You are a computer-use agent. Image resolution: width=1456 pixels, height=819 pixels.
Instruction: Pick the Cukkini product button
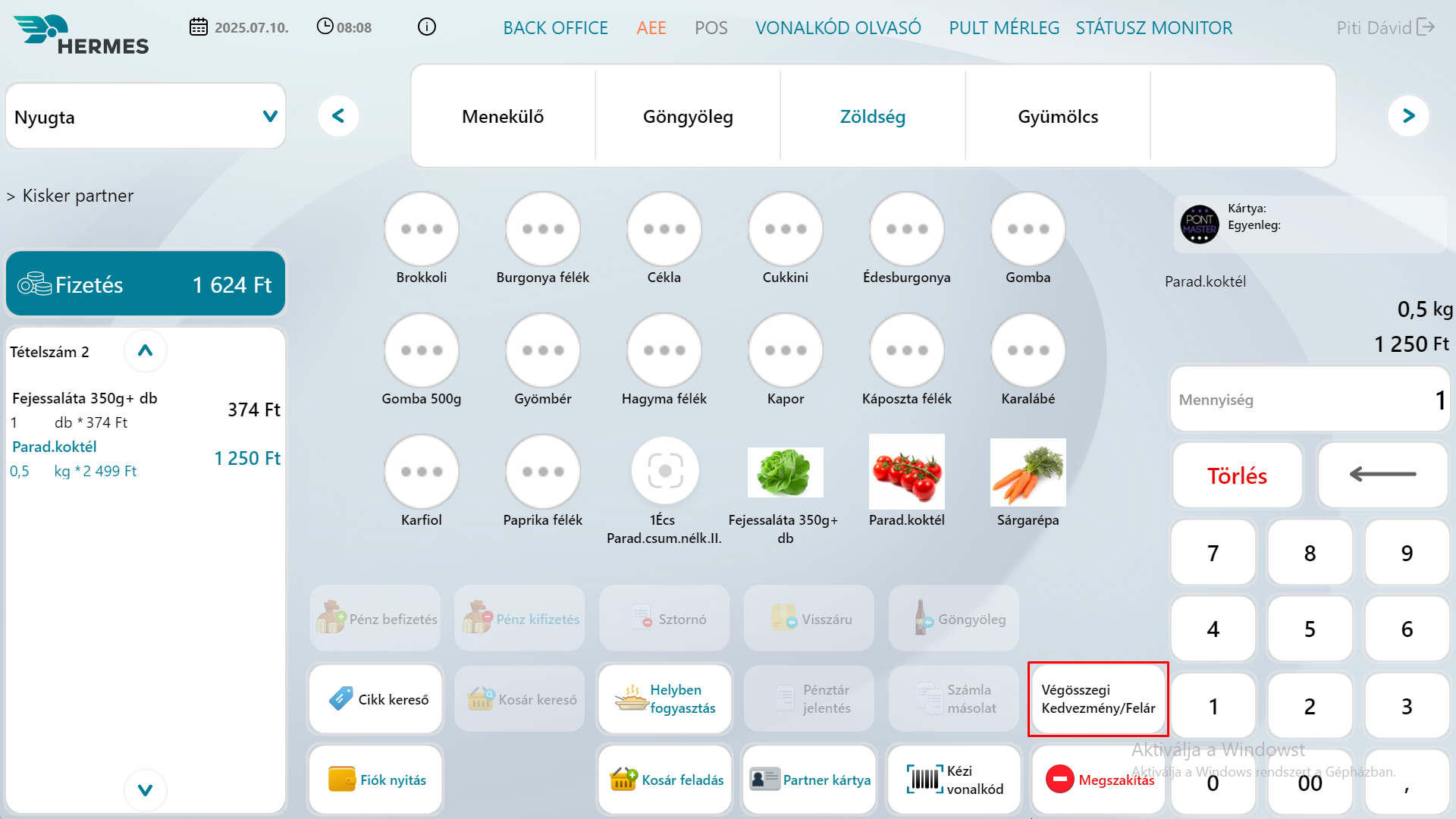786,229
